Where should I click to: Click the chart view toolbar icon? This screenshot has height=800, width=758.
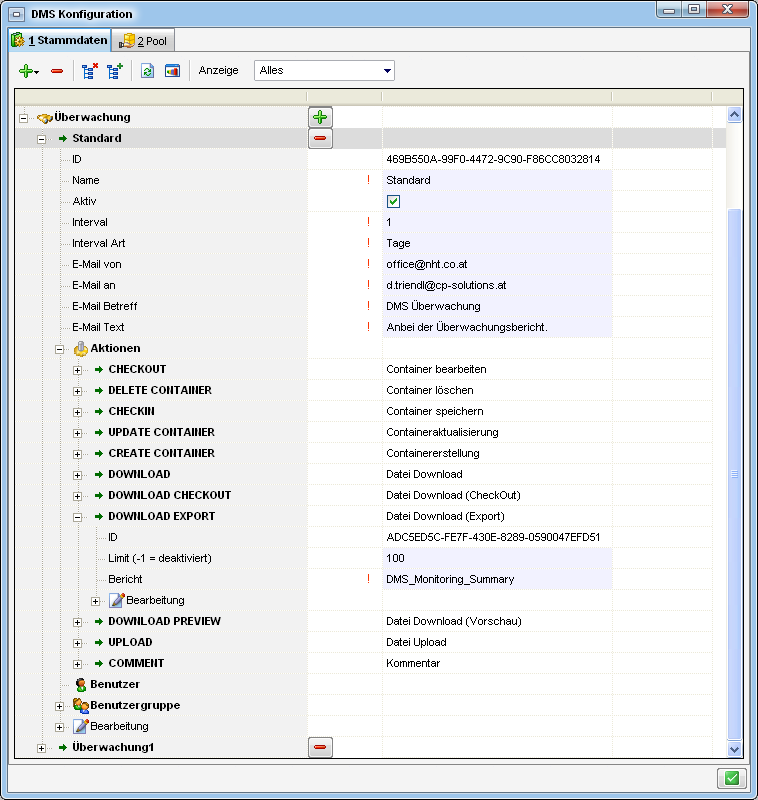click(x=172, y=71)
